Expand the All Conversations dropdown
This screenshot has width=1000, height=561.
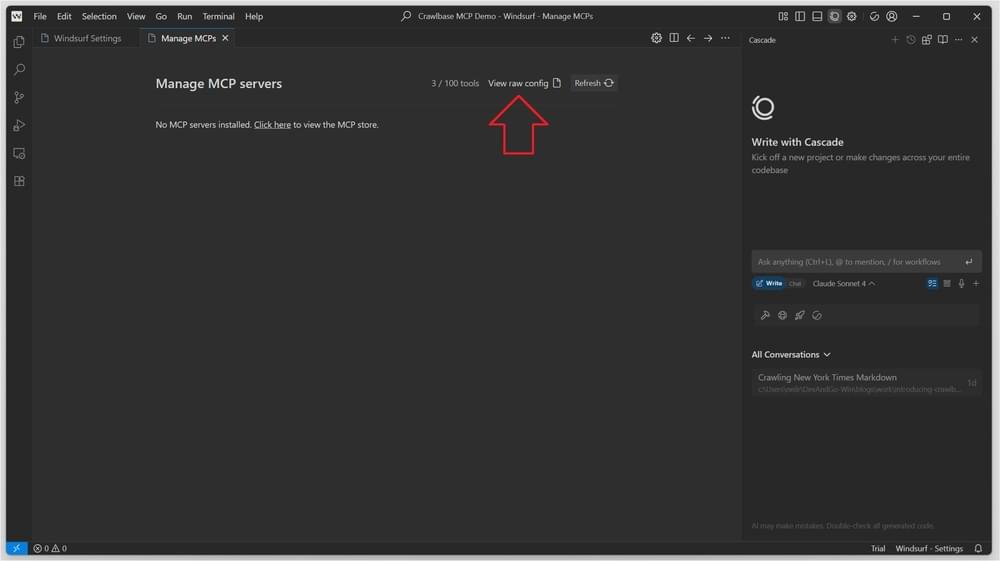point(791,355)
